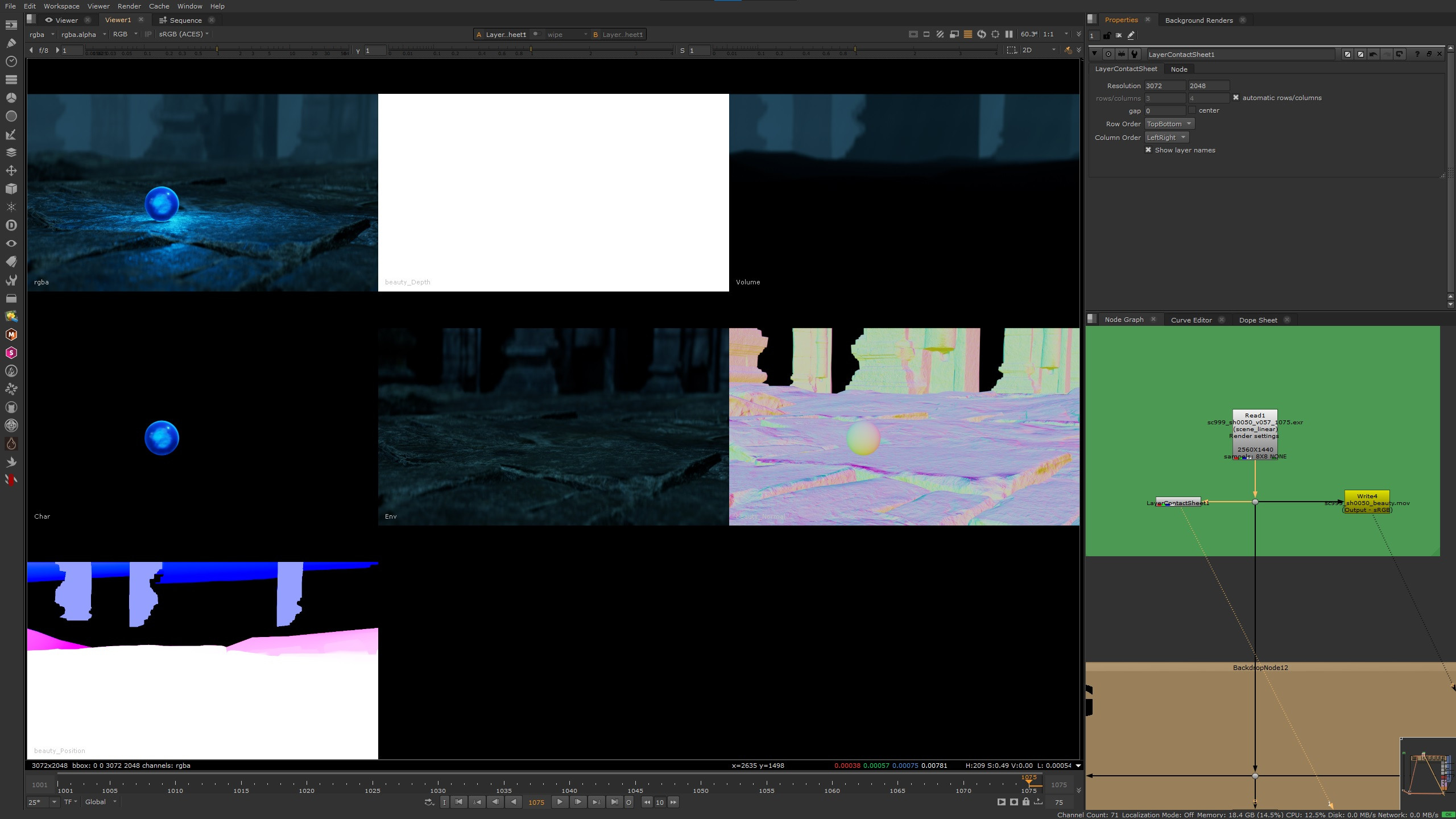Open the wipe composite mode dropdown

[x=566, y=35]
